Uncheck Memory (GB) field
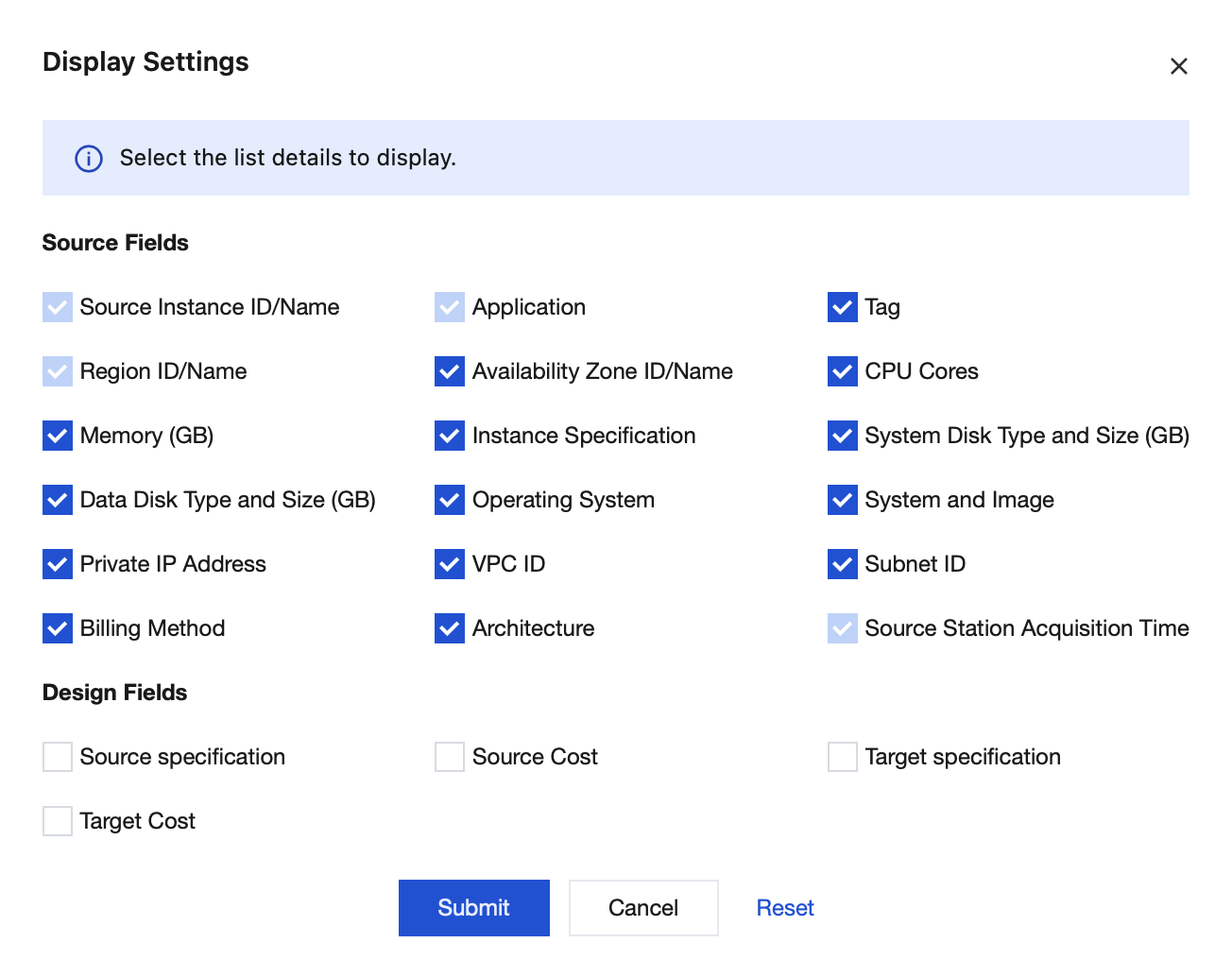1232x977 pixels. [x=58, y=436]
